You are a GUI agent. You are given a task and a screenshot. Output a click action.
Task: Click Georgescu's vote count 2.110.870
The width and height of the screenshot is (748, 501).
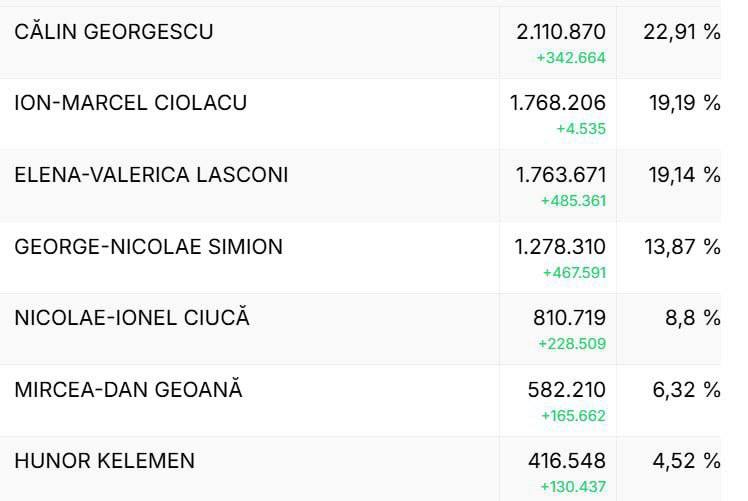[561, 32]
